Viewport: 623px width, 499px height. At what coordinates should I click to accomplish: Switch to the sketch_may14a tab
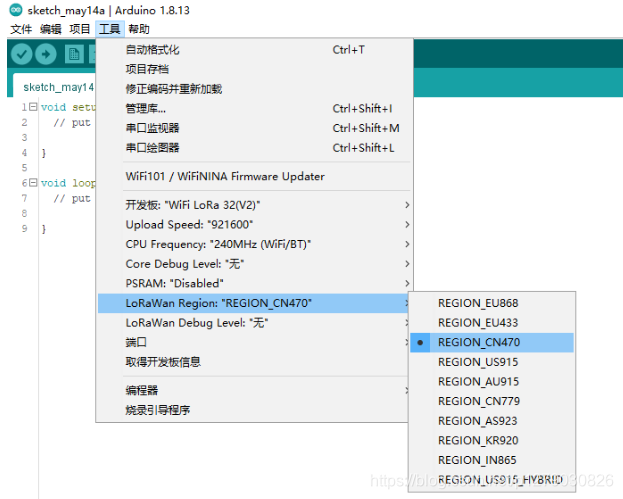(x=56, y=87)
